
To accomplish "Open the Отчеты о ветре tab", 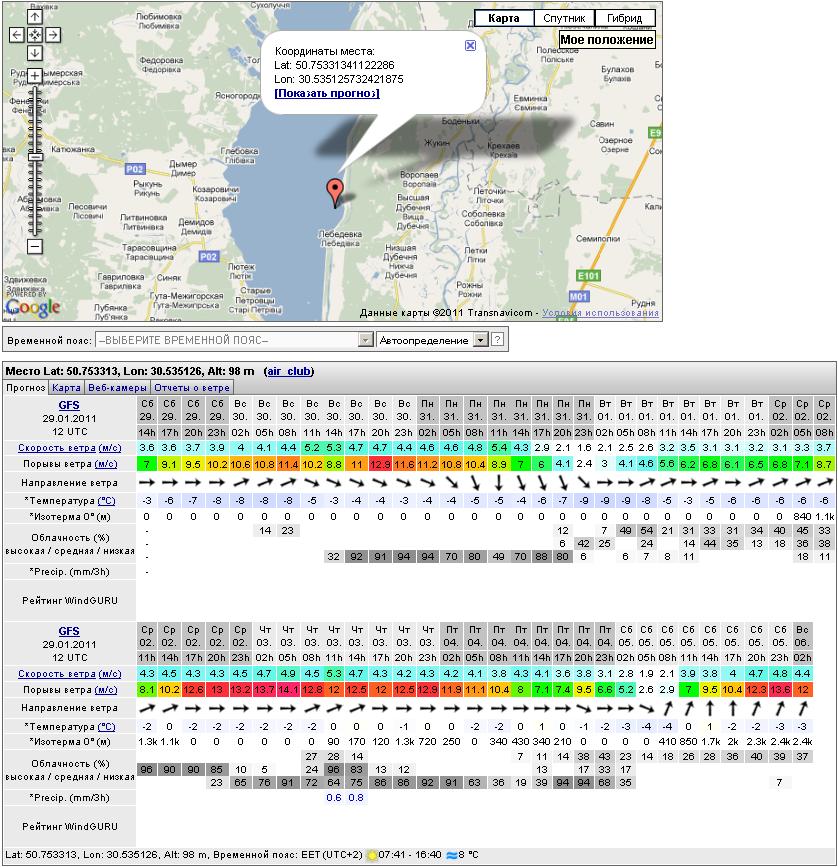I will coord(192,387).
